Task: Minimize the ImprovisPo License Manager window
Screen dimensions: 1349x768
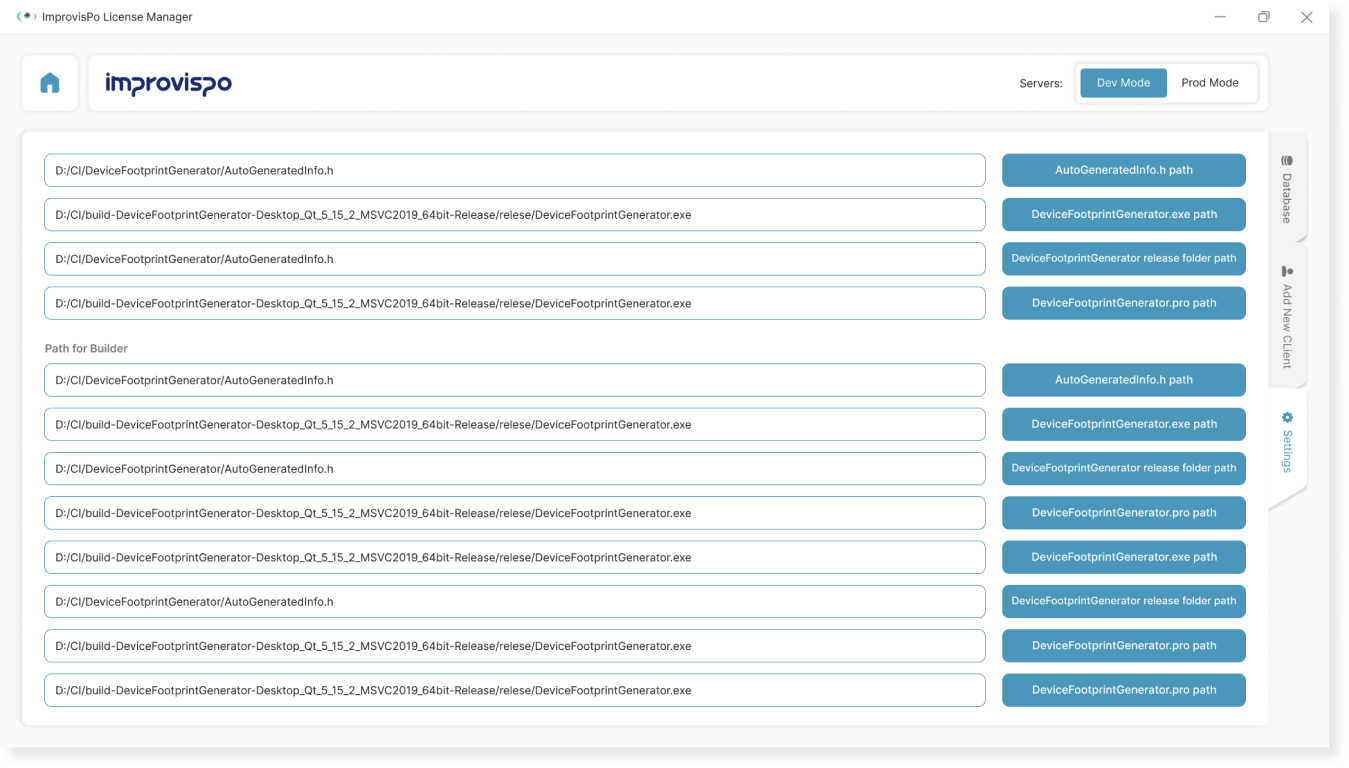Action: coord(1221,17)
